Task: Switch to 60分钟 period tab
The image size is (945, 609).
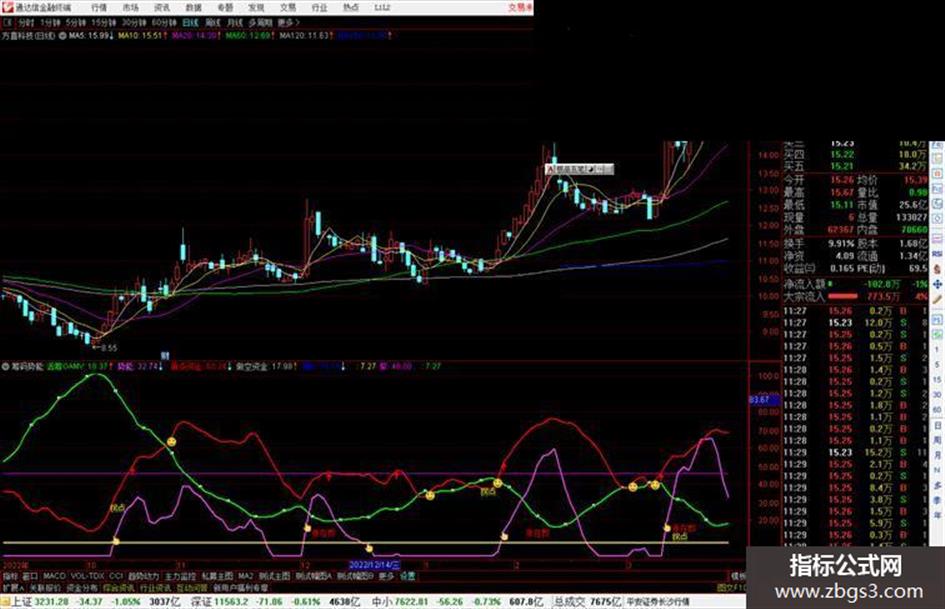Action: tap(164, 23)
